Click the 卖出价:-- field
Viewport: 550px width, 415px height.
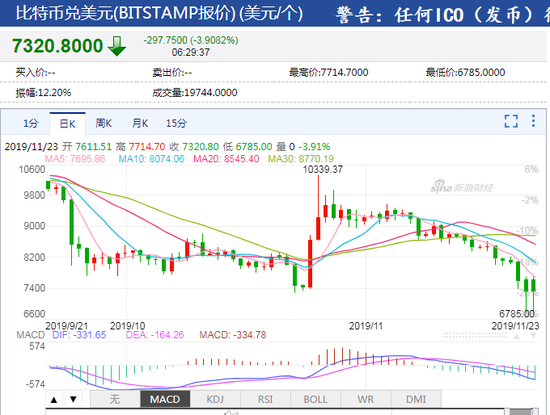click(172, 73)
